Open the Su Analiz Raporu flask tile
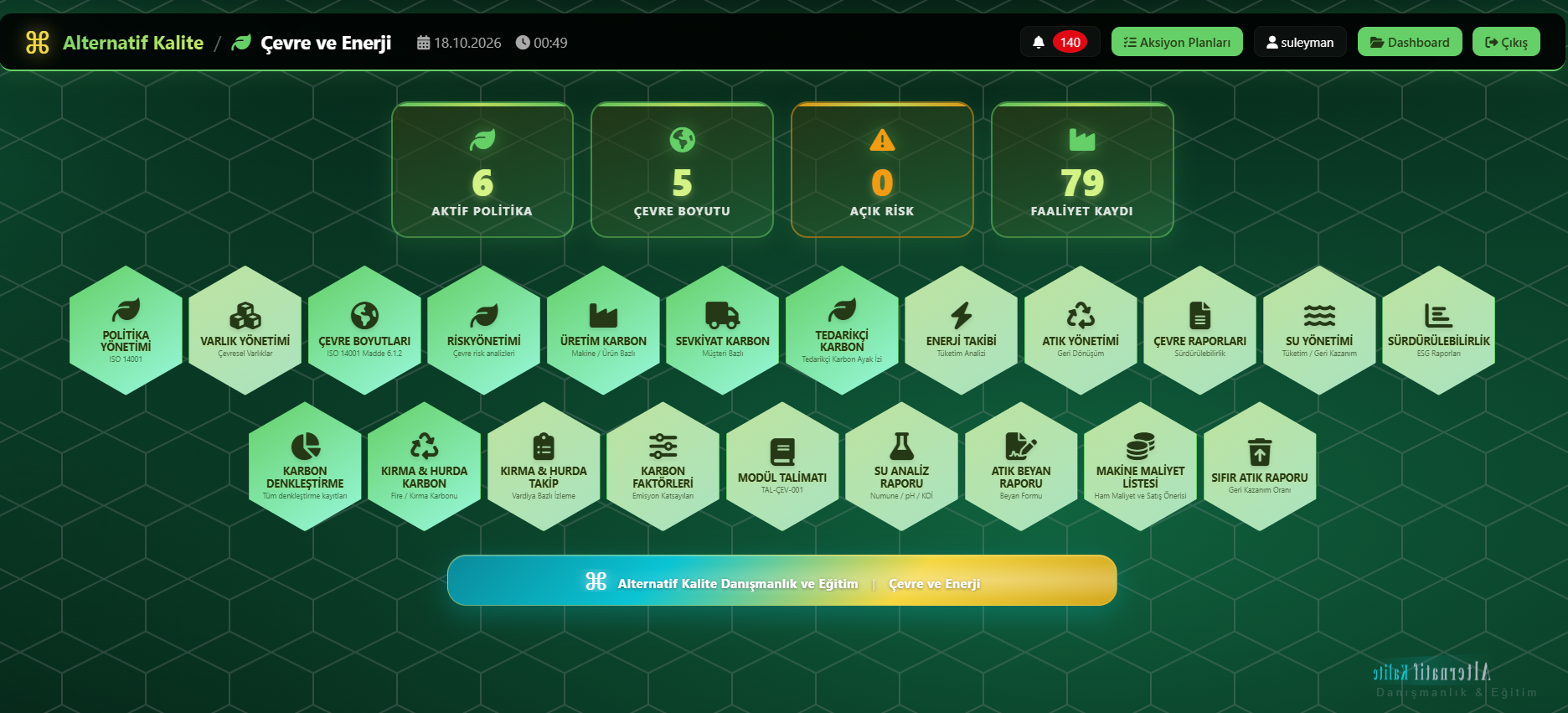This screenshot has height=713, width=1568. 902,466
